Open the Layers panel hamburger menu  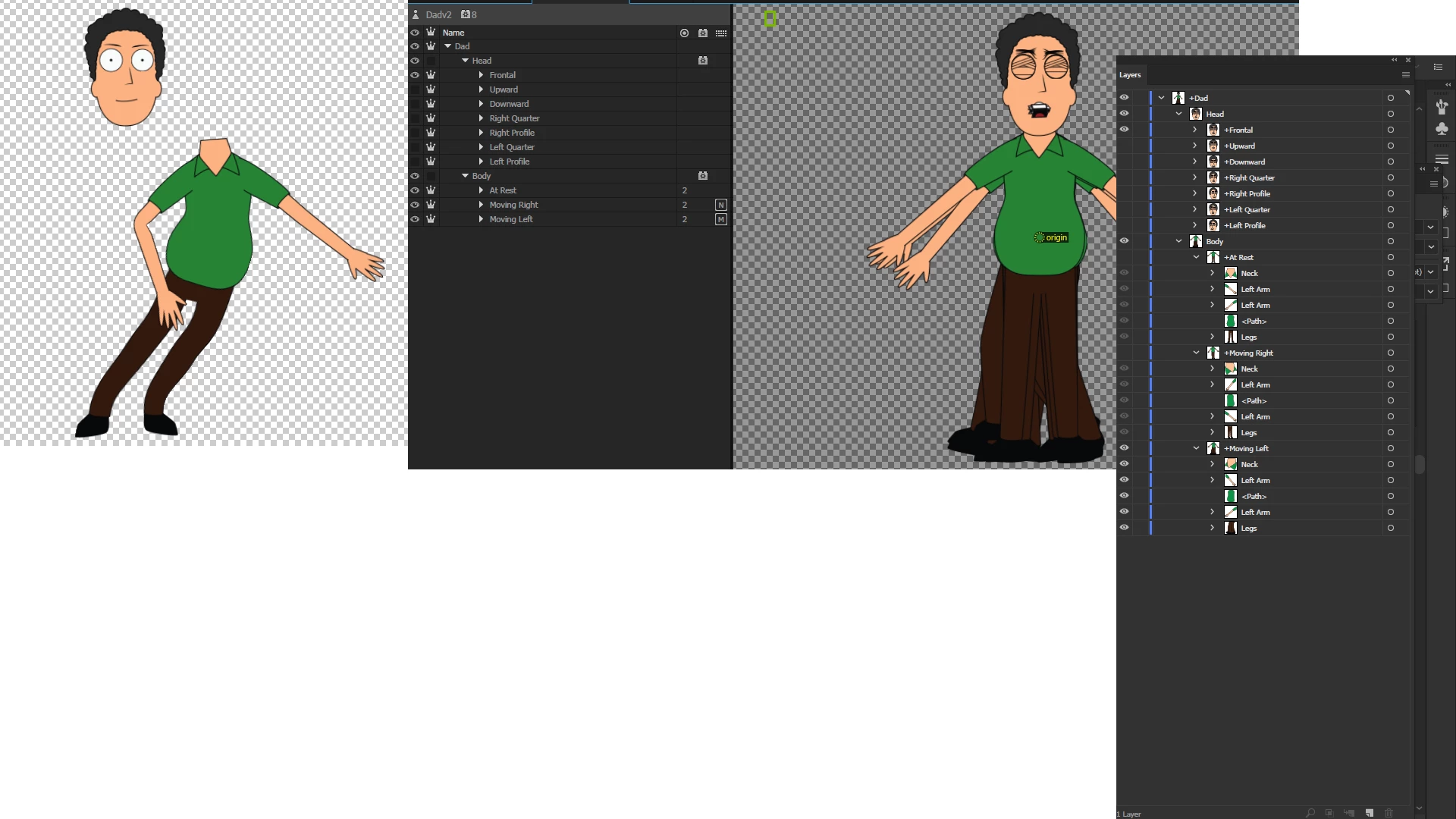tap(1406, 75)
